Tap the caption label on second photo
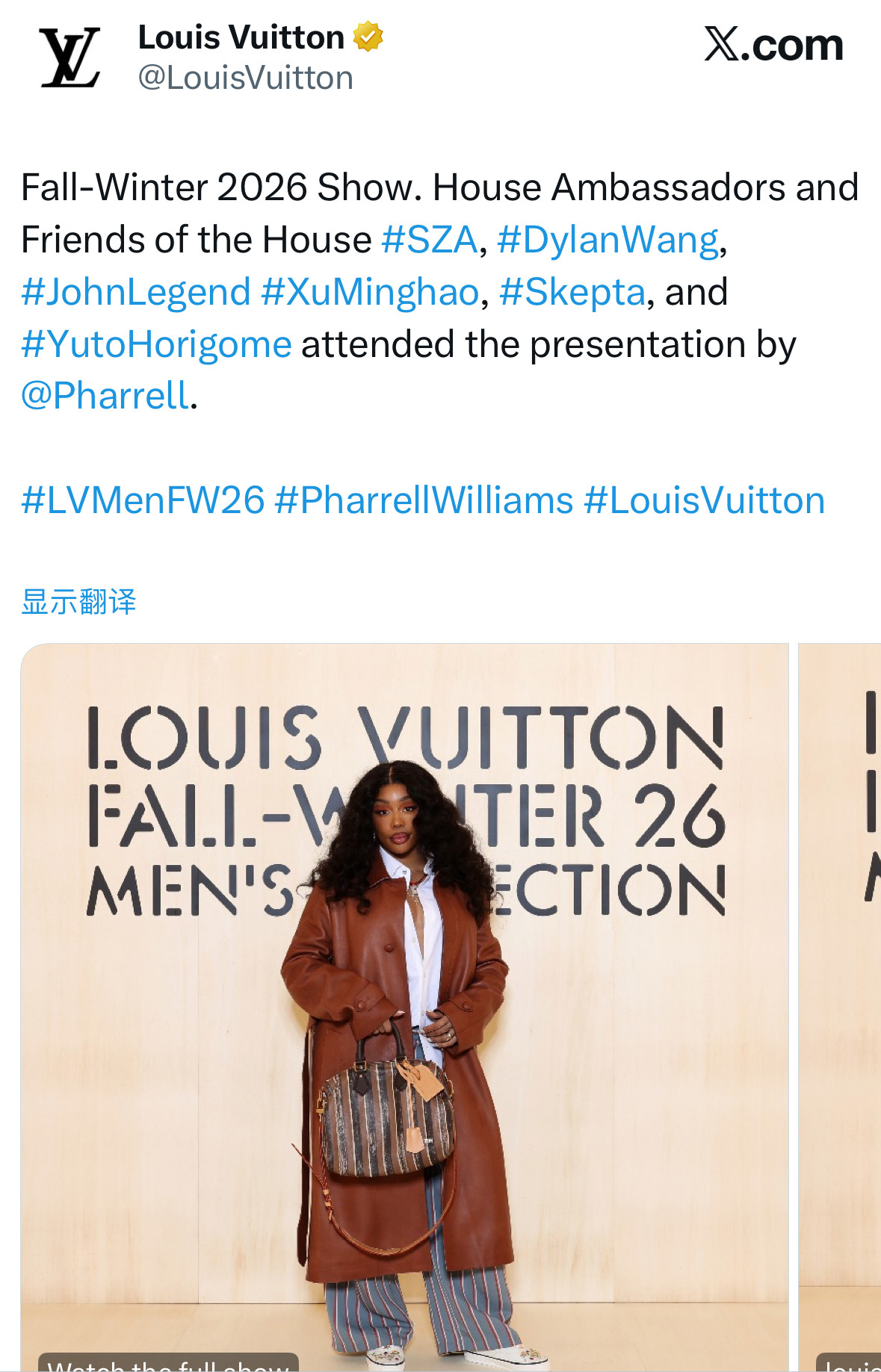Screen dimensions: 881x1372 click(x=849, y=1362)
